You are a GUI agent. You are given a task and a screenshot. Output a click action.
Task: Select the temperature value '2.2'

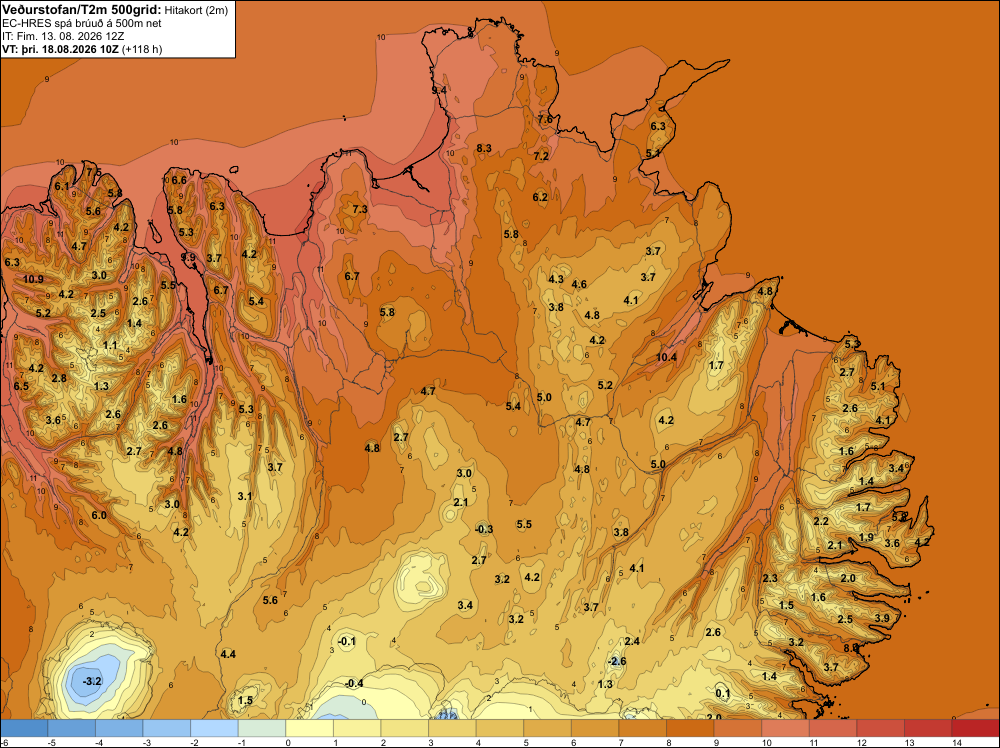tap(821, 522)
